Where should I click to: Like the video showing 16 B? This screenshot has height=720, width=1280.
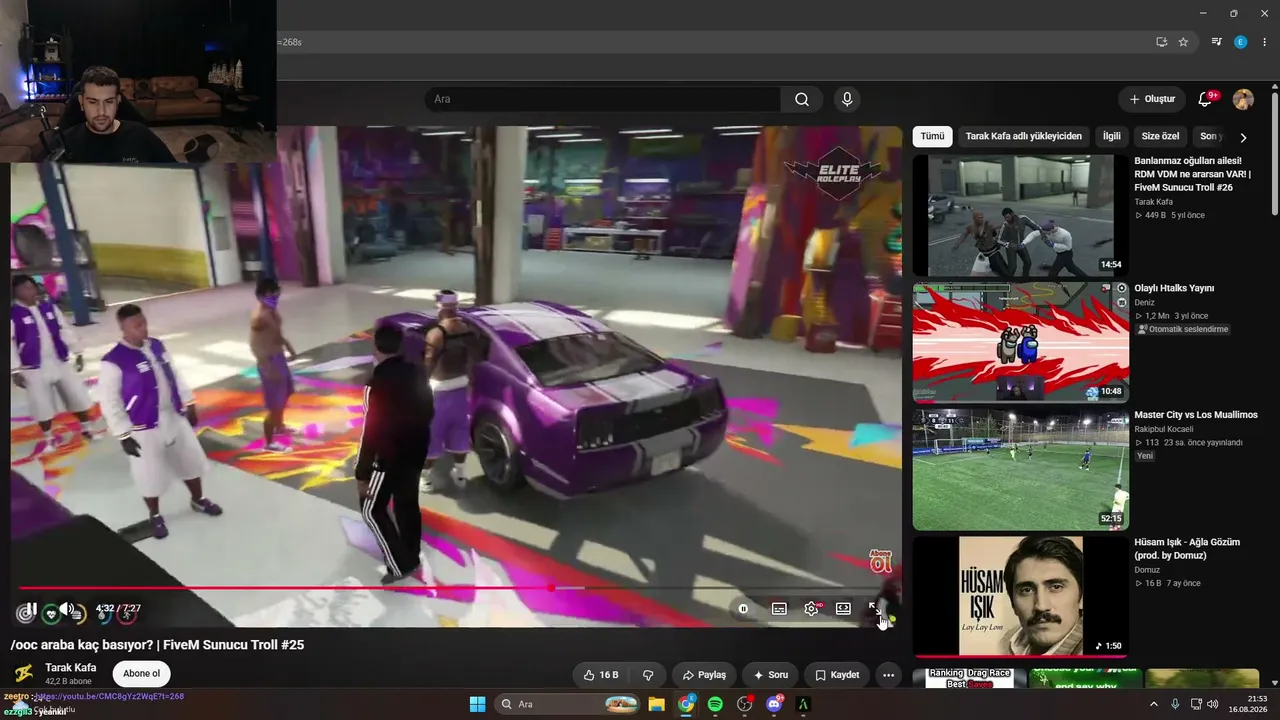click(x=601, y=675)
